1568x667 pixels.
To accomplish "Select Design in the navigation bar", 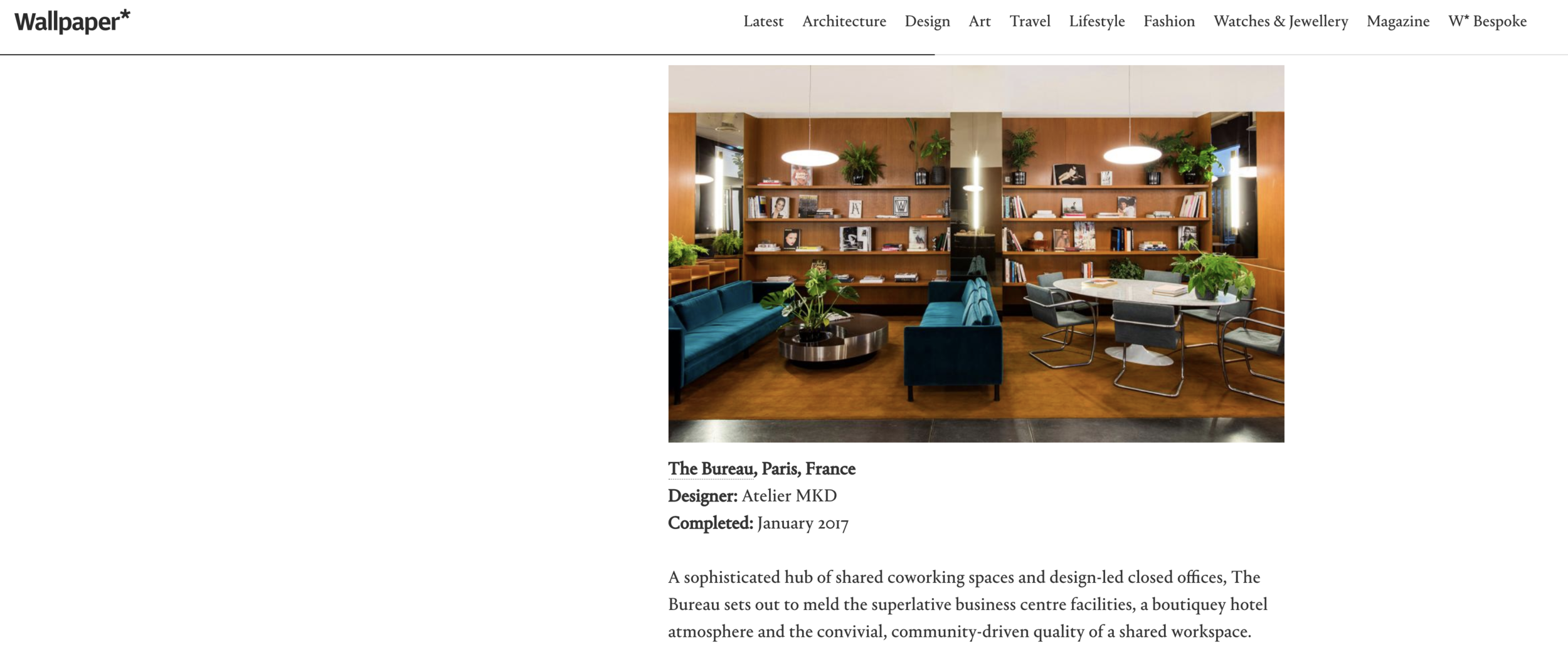I will (x=927, y=21).
